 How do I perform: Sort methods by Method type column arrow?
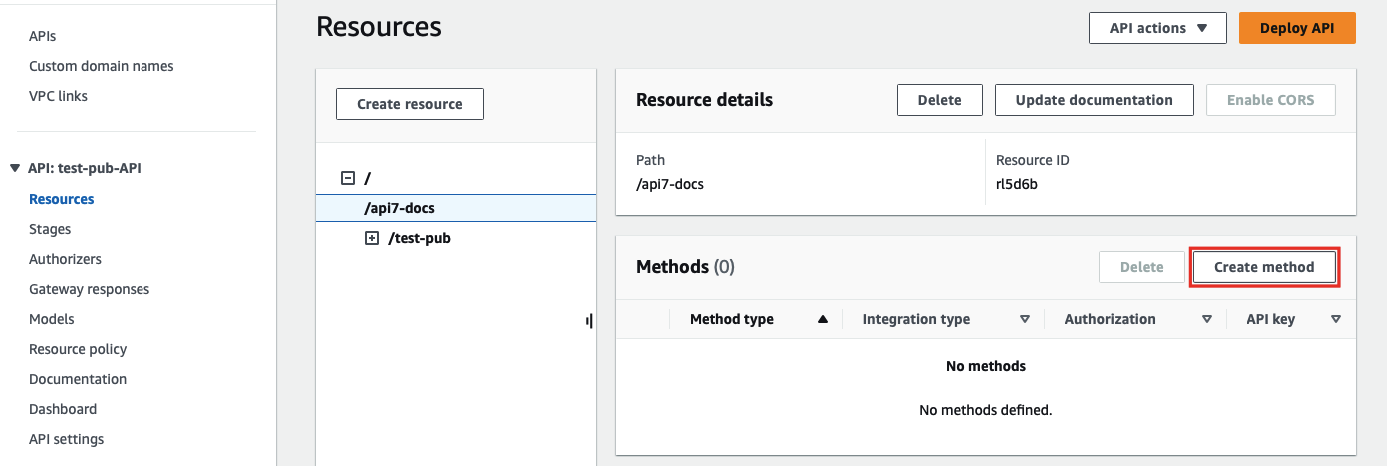823,319
